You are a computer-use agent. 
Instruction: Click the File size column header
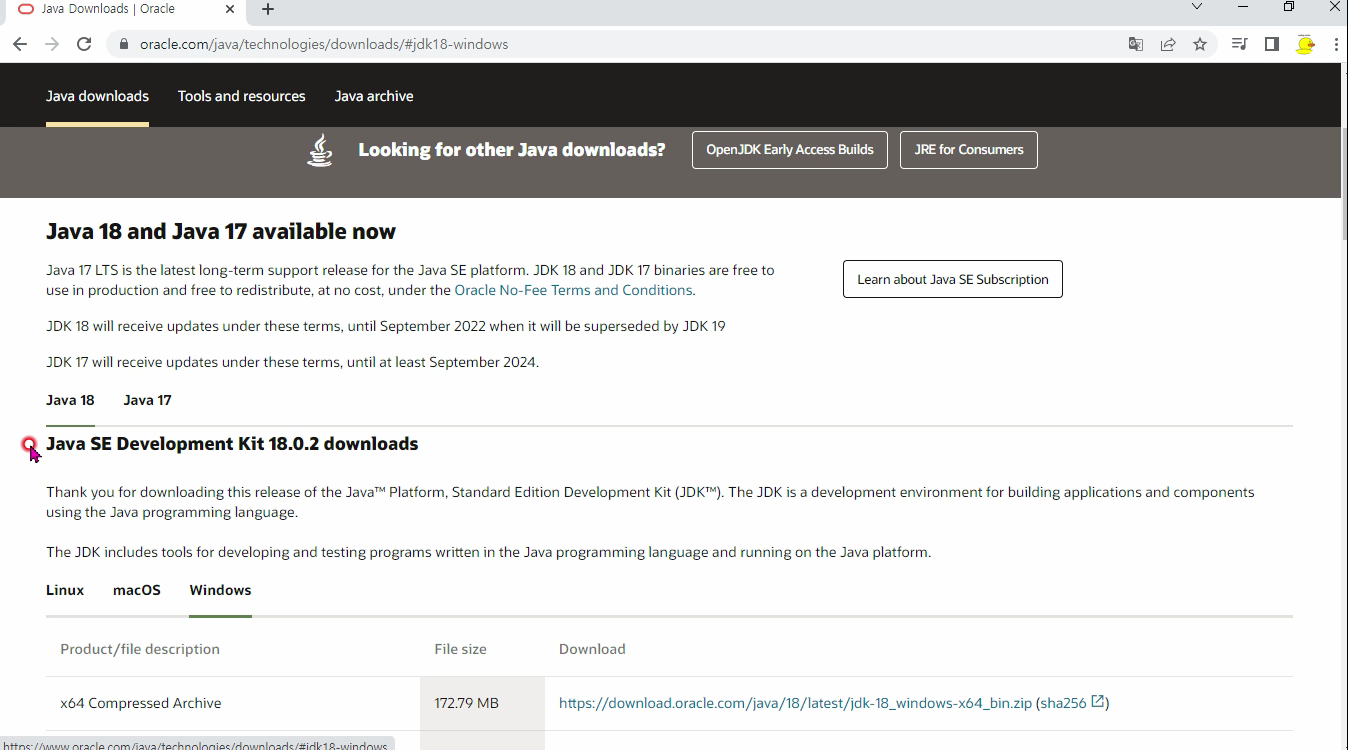pos(460,649)
